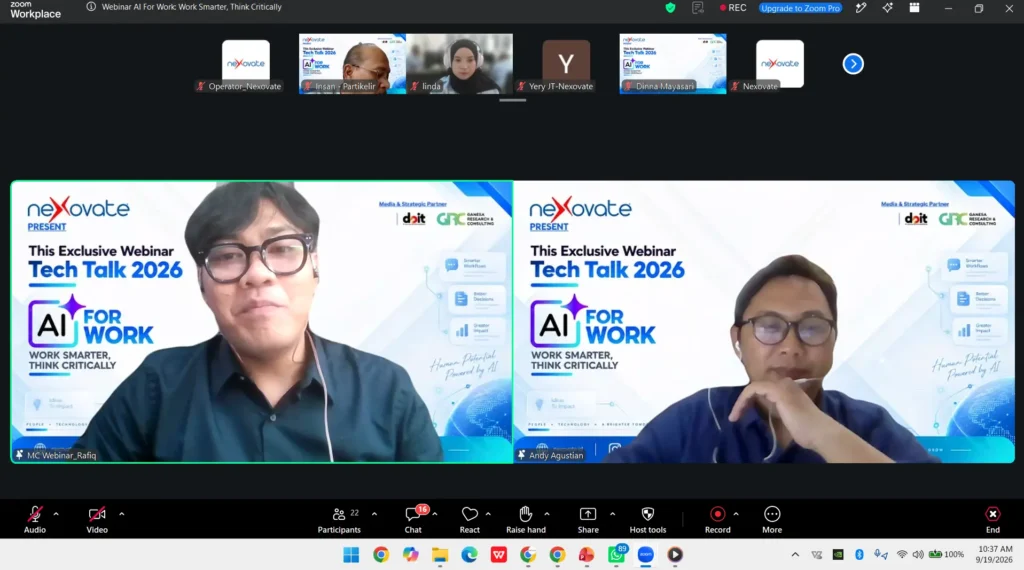1024x570 pixels.
Task: Click the webinar title in title bar
Action: point(191,7)
